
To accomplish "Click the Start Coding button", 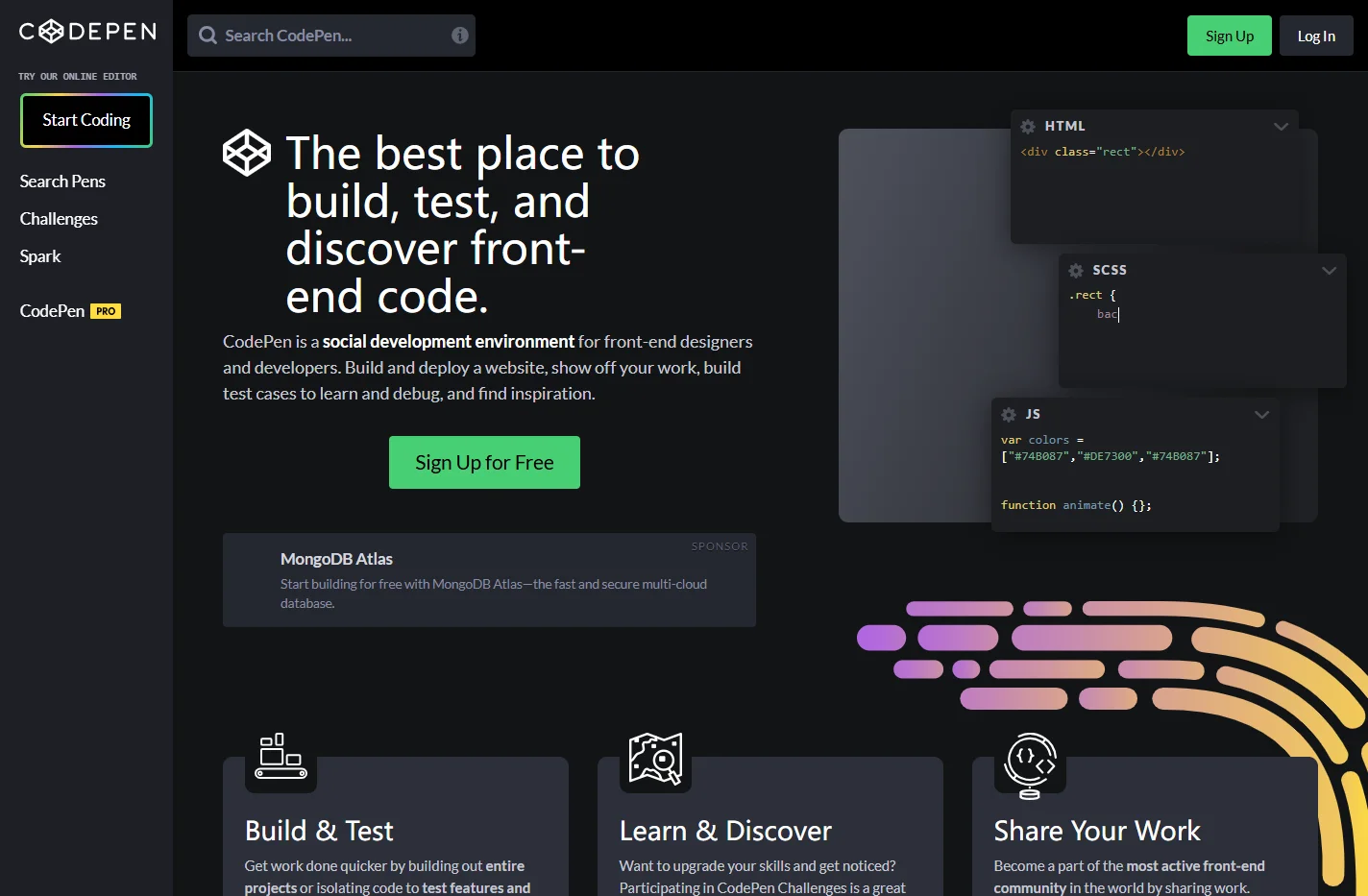I will [x=86, y=120].
